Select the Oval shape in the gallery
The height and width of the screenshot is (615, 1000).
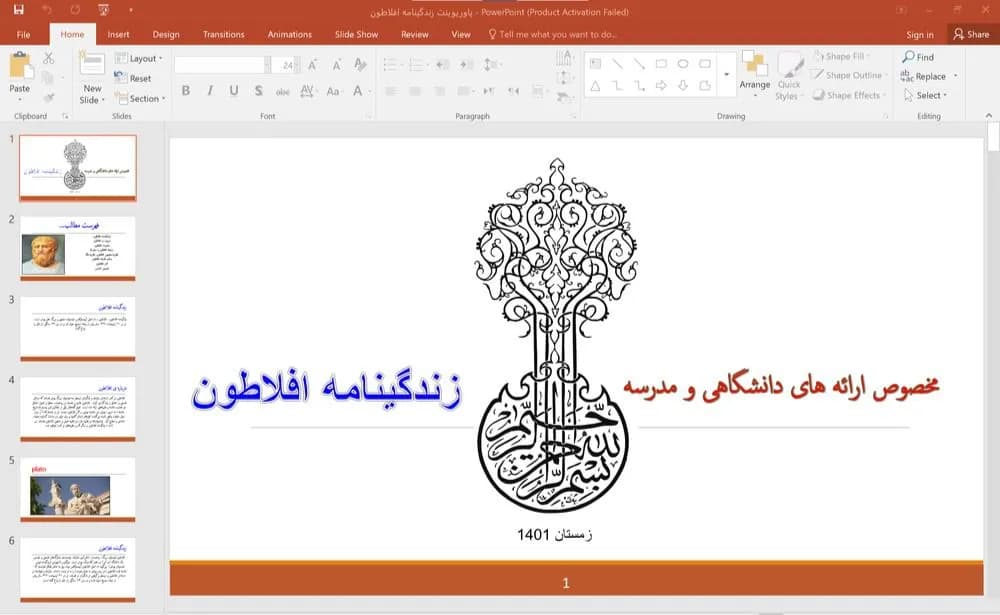[683, 64]
